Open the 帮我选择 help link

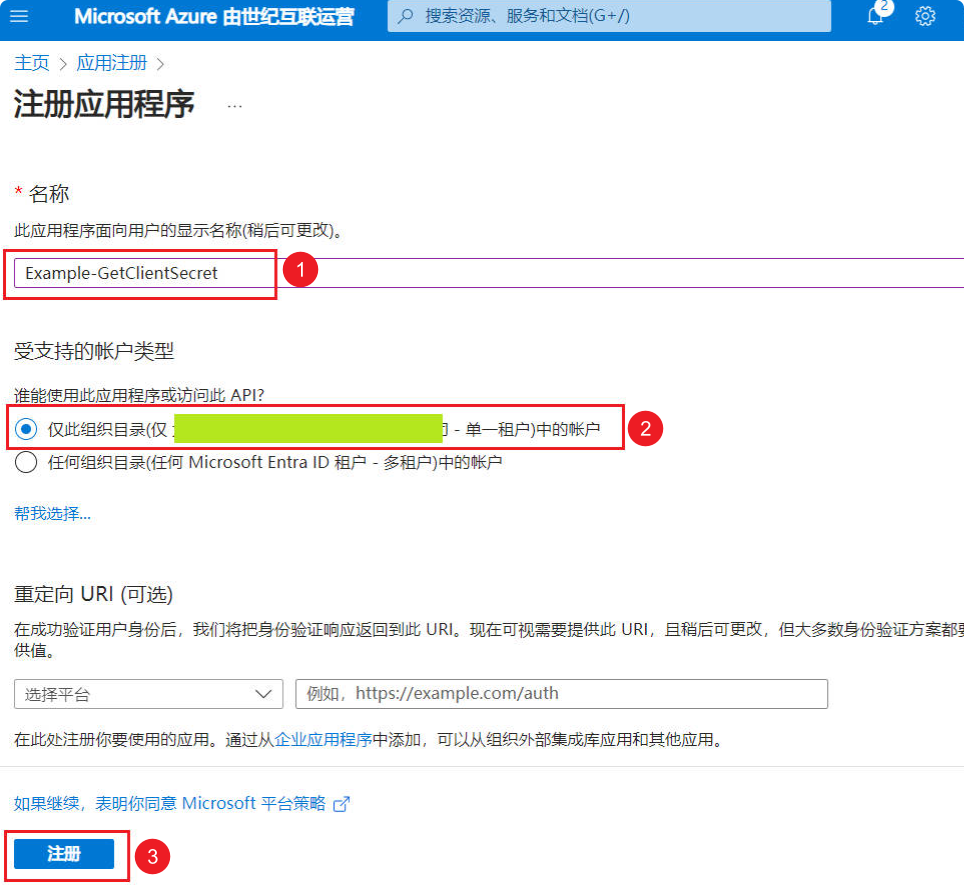point(52,513)
